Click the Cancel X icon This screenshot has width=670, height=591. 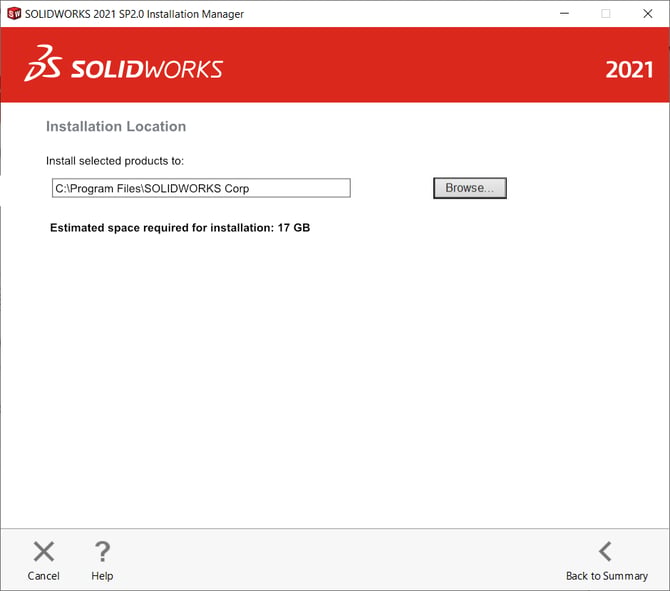(x=44, y=551)
